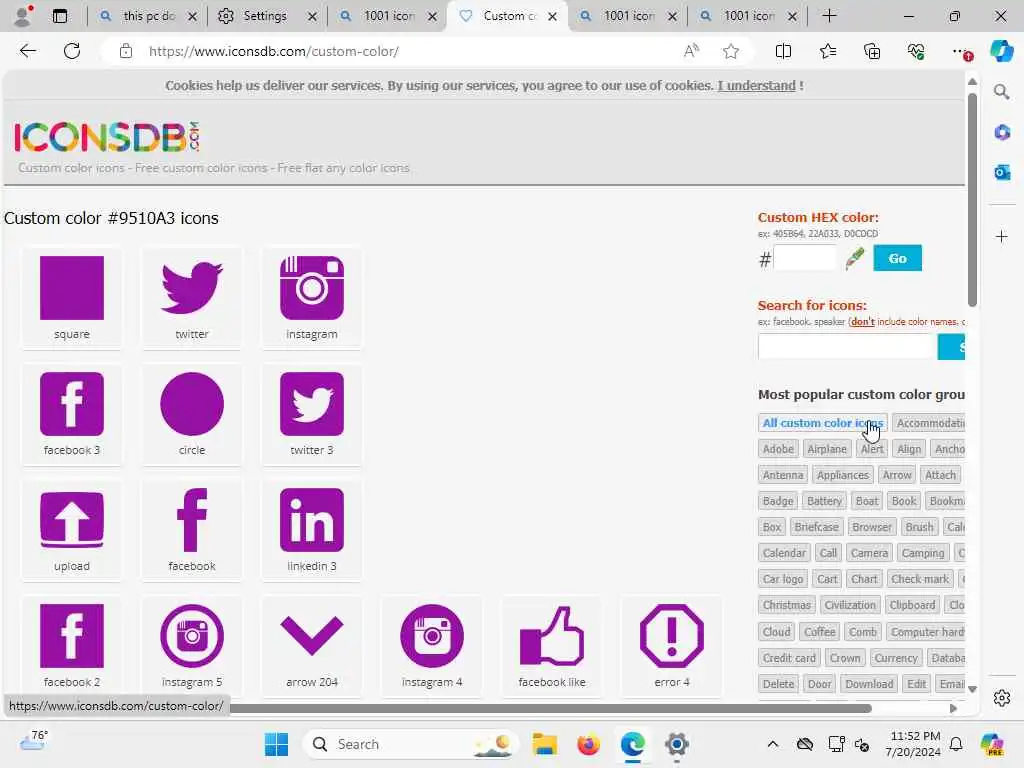Viewport: 1024px width, 768px height.
Task: Click the taskbar Search box
Action: tap(410, 744)
